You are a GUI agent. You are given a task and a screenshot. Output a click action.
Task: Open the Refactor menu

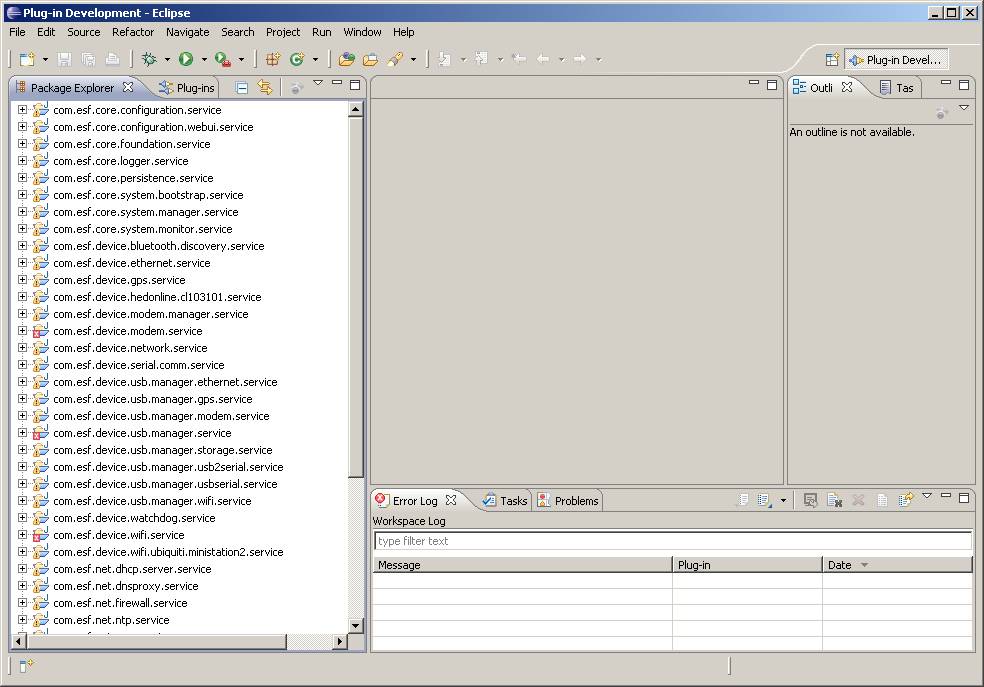click(133, 32)
